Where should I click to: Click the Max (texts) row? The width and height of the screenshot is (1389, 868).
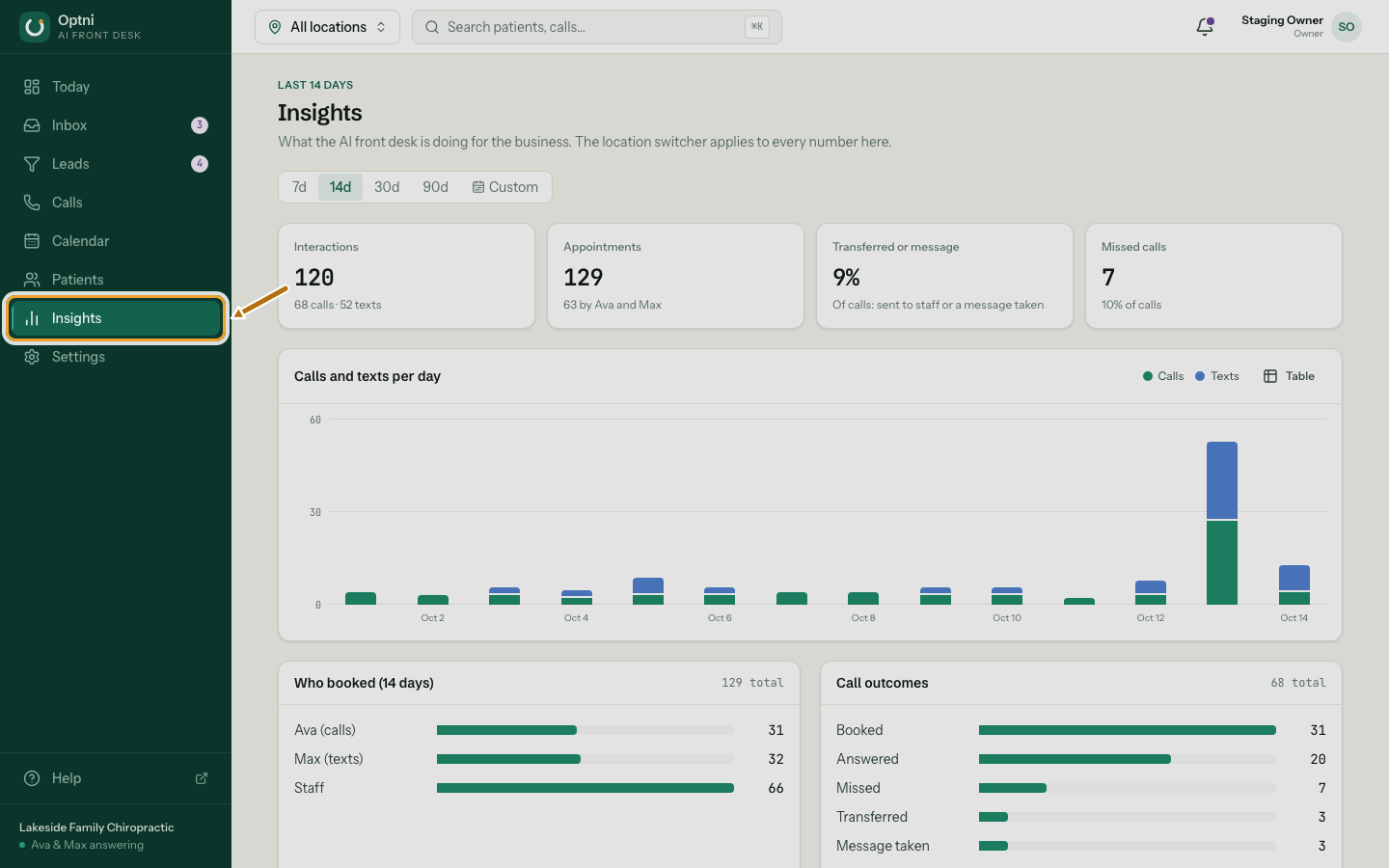coord(538,759)
